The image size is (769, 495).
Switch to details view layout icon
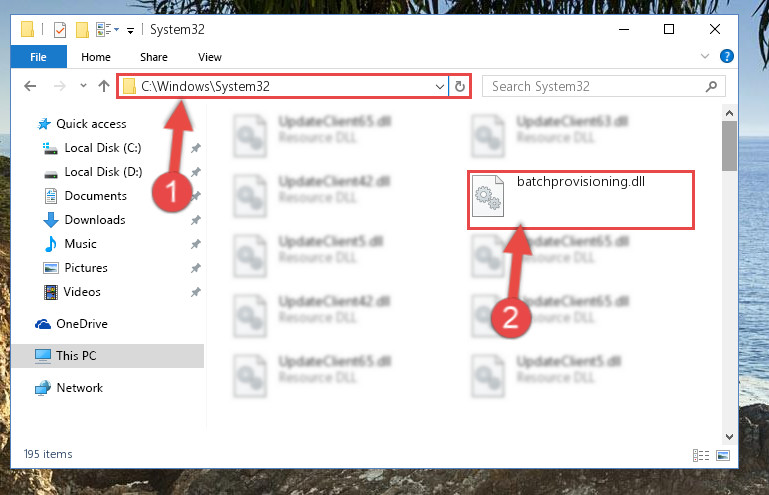pos(701,455)
